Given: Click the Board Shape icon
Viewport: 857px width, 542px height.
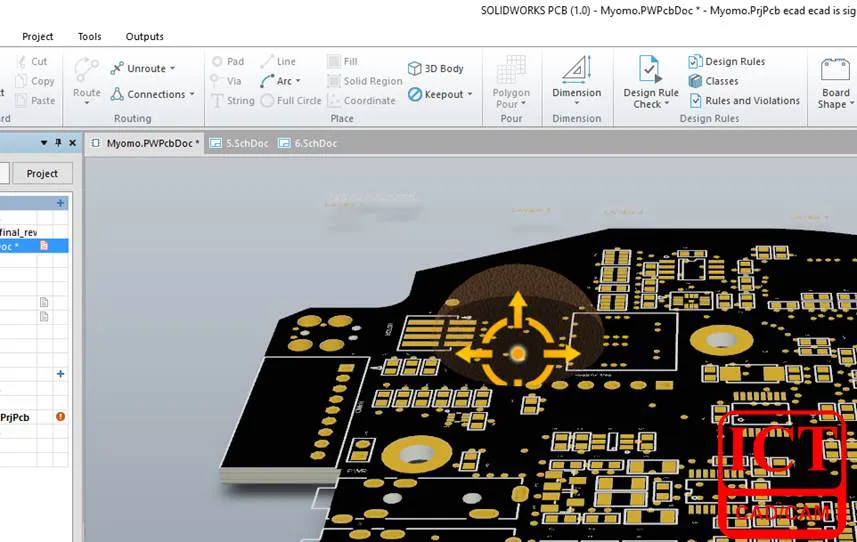Looking at the screenshot, I should pos(835,70).
